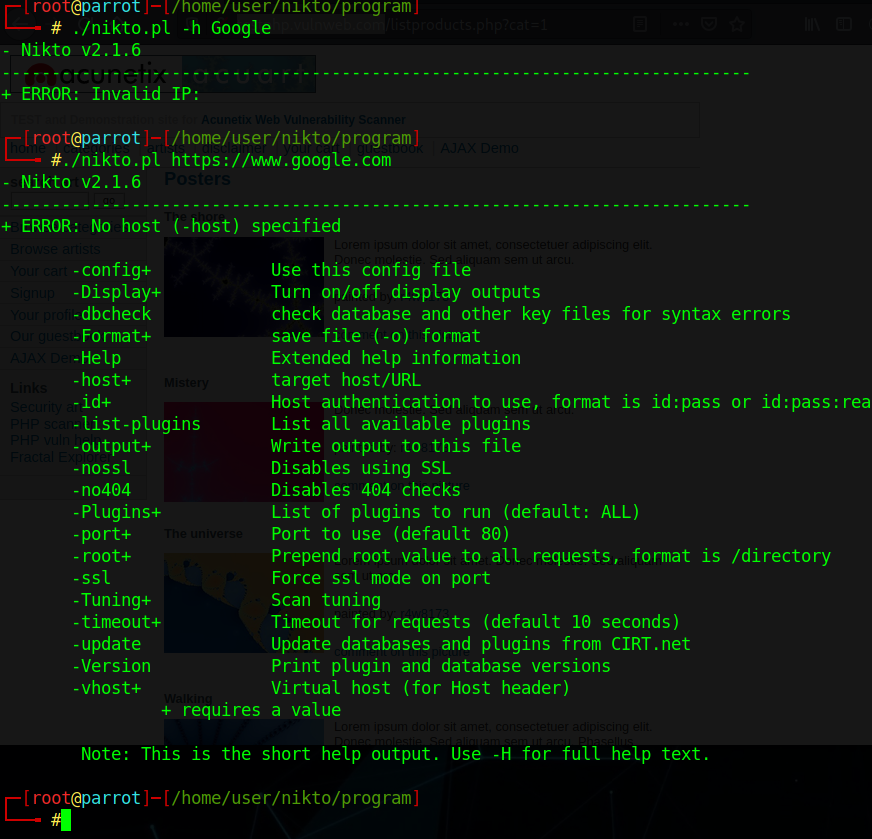Screen dimensions: 872x839
Task: Click description 'target host/URL'
Action: 346,380
